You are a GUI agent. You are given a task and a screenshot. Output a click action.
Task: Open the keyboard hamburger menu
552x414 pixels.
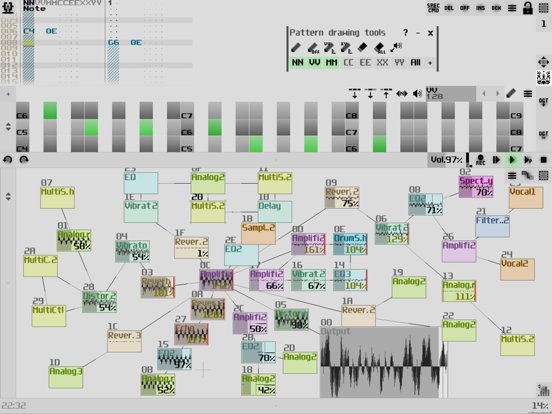[527, 94]
